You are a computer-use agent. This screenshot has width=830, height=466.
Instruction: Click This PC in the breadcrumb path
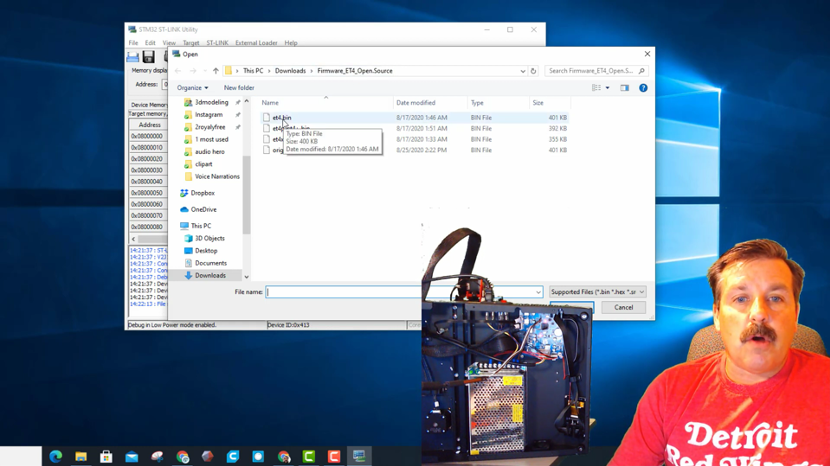coord(253,71)
